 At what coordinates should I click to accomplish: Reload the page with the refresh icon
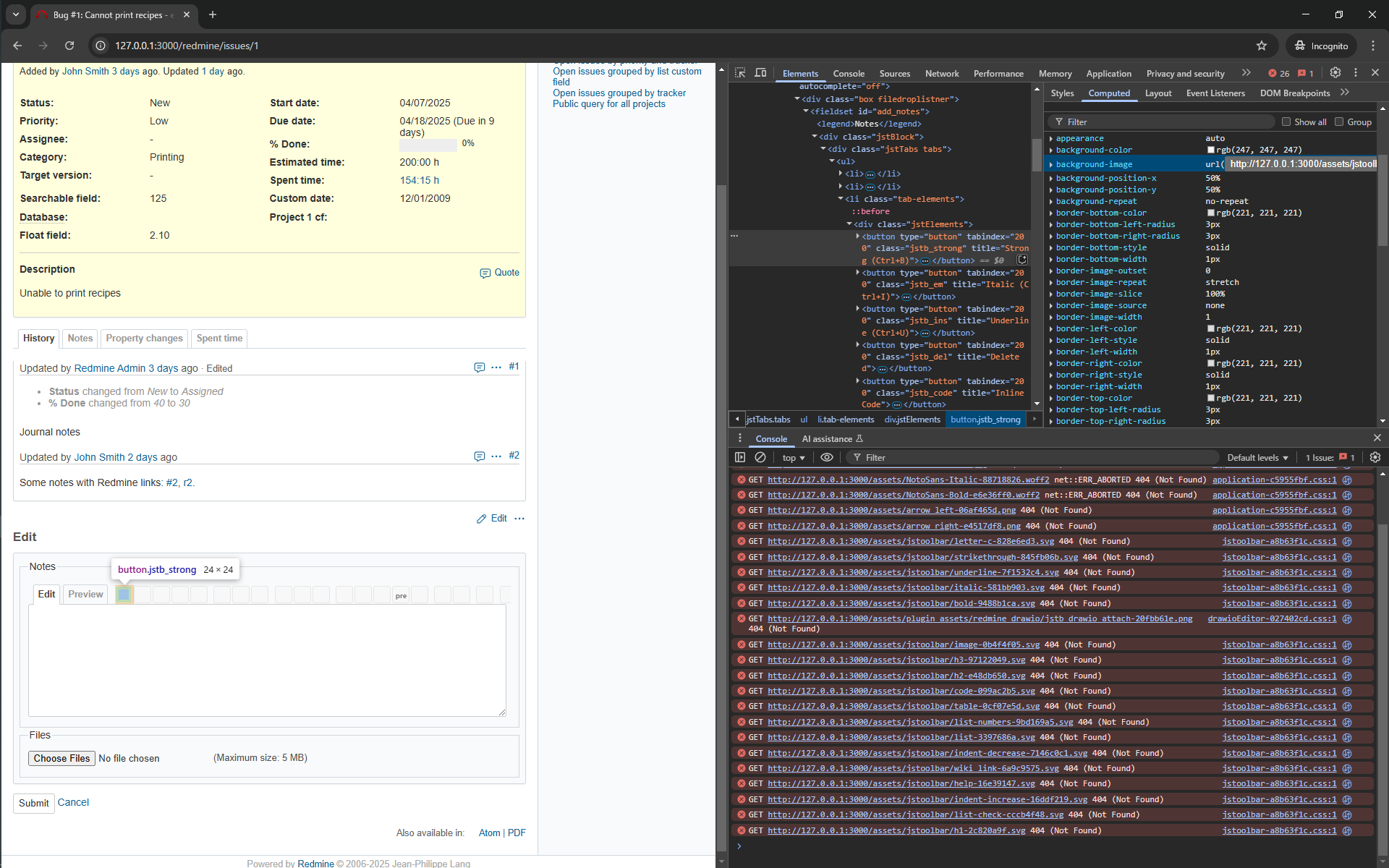coord(69,46)
